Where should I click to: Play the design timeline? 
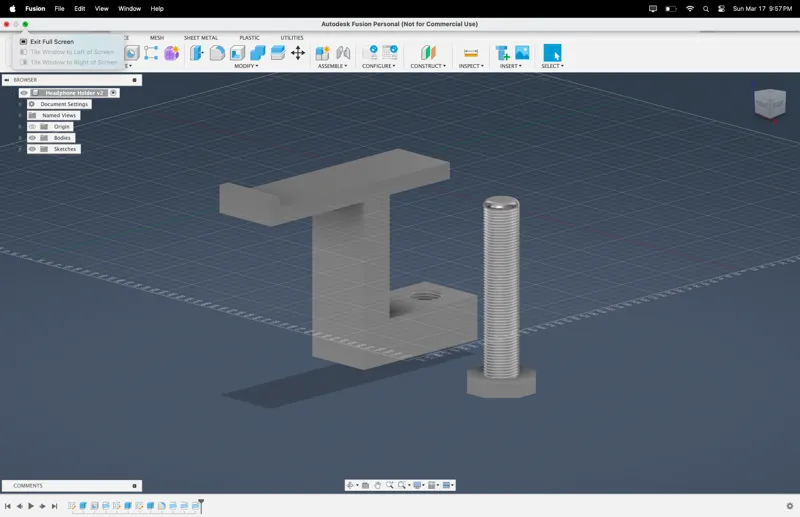[31, 506]
